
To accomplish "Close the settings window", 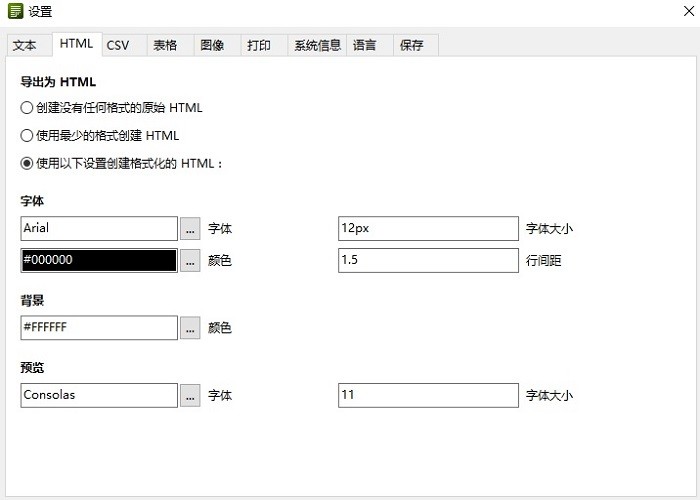I will (x=679, y=12).
